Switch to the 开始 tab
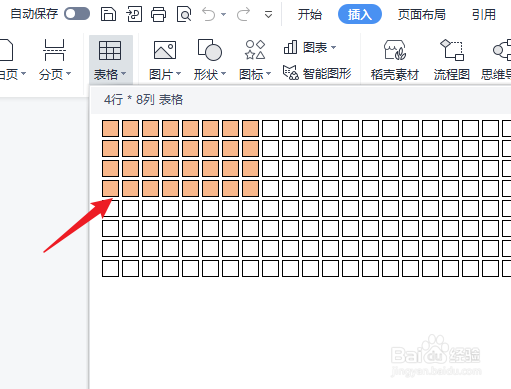The height and width of the screenshot is (389, 511). coord(310,14)
